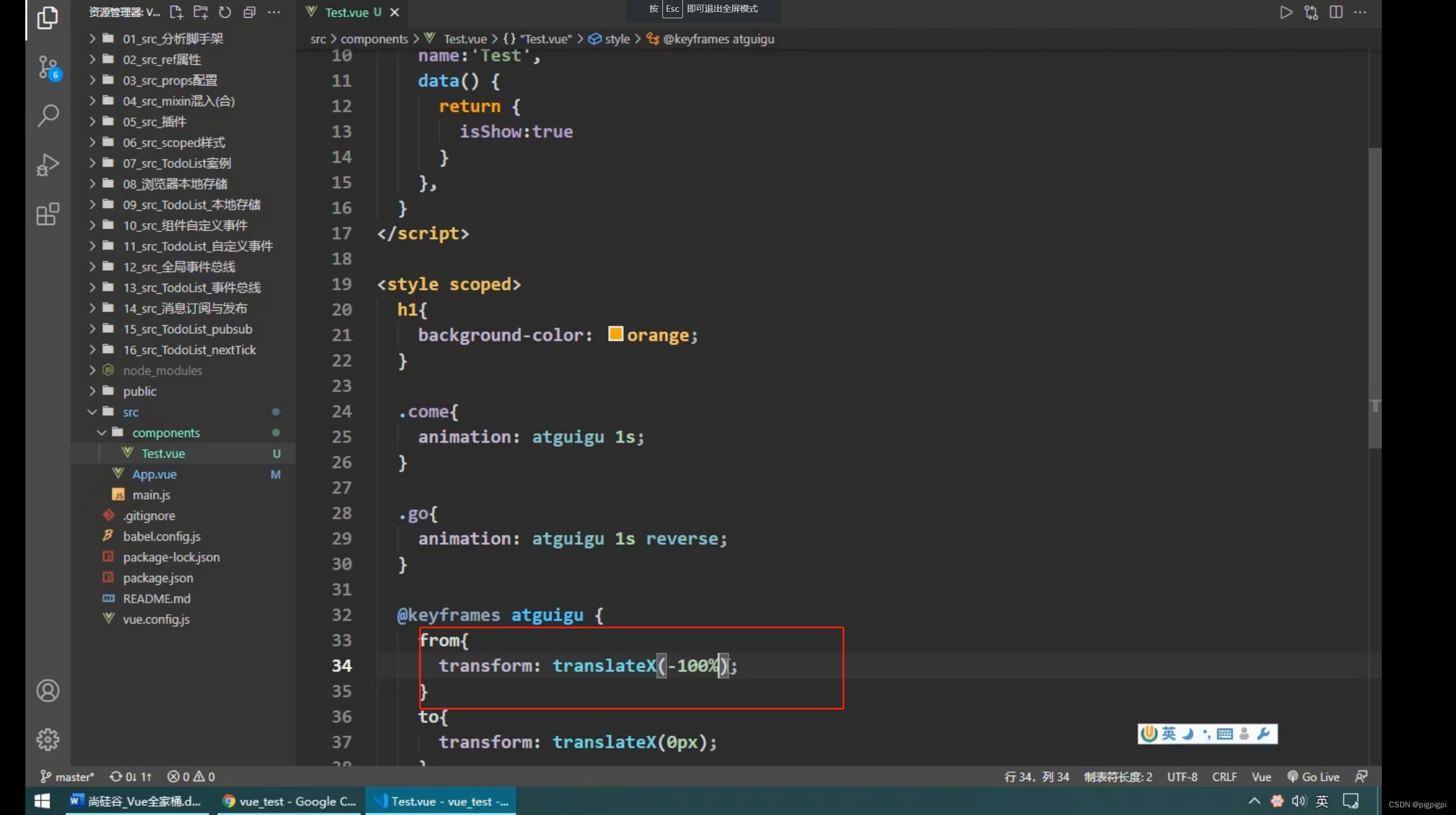Collapse the src folder
Viewport: 1456px width, 815px height.
click(x=183, y=412)
